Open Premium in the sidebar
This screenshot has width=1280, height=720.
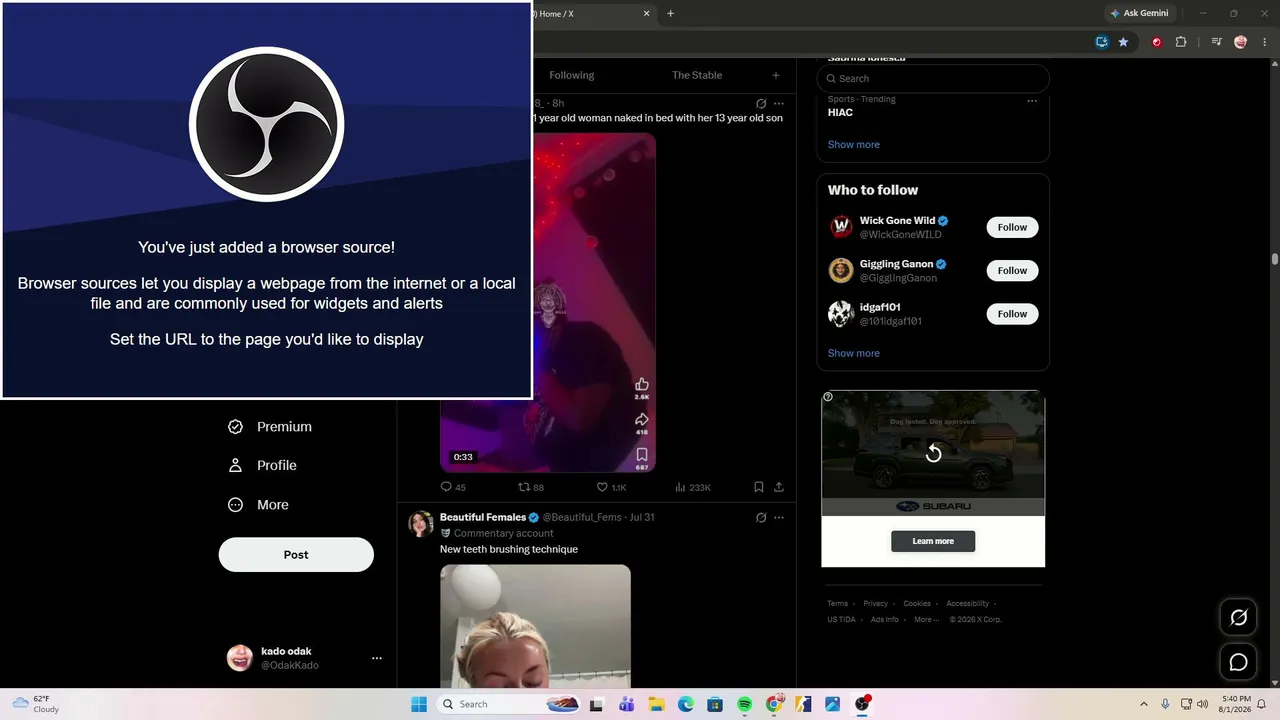(270, 426)
